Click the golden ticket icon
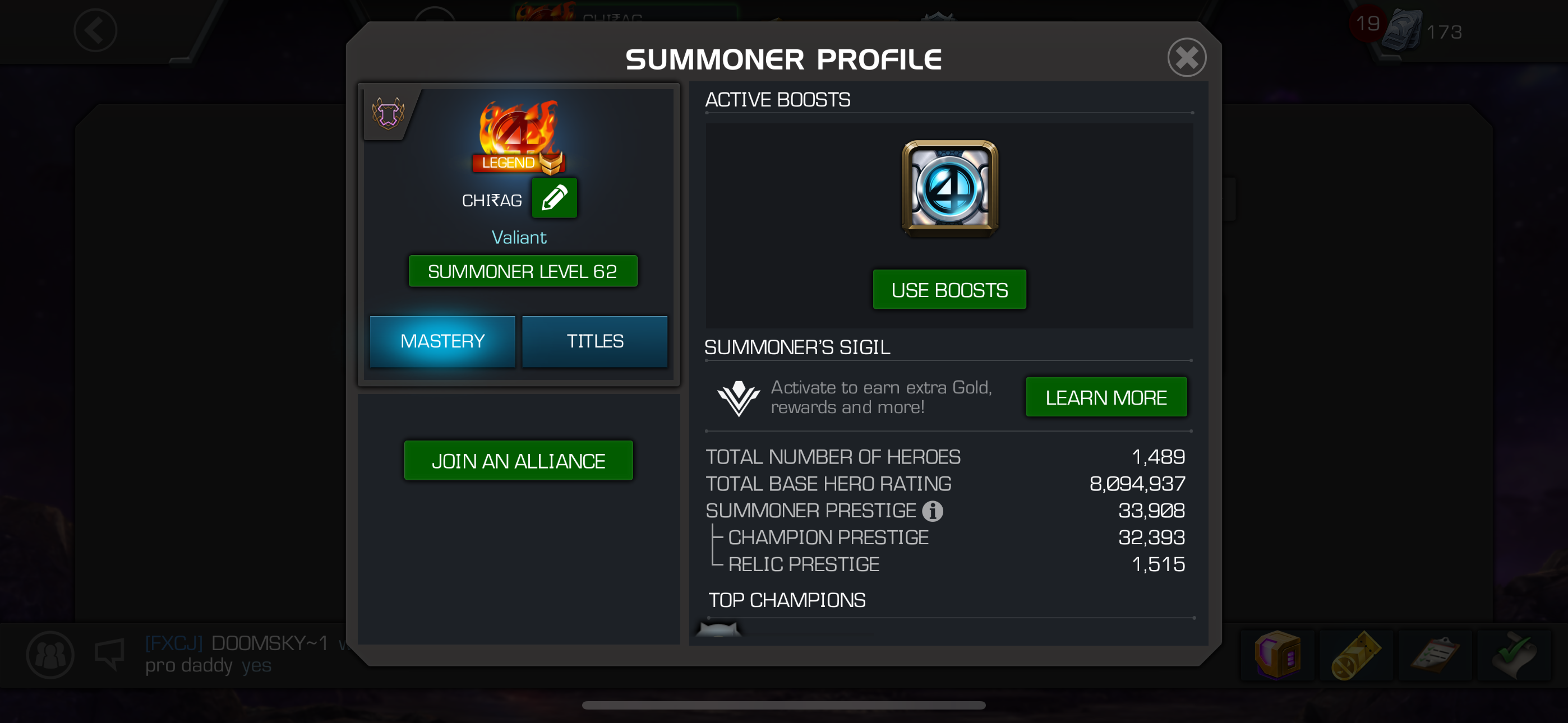The image size is (1568, 723). pos(1356,655)
